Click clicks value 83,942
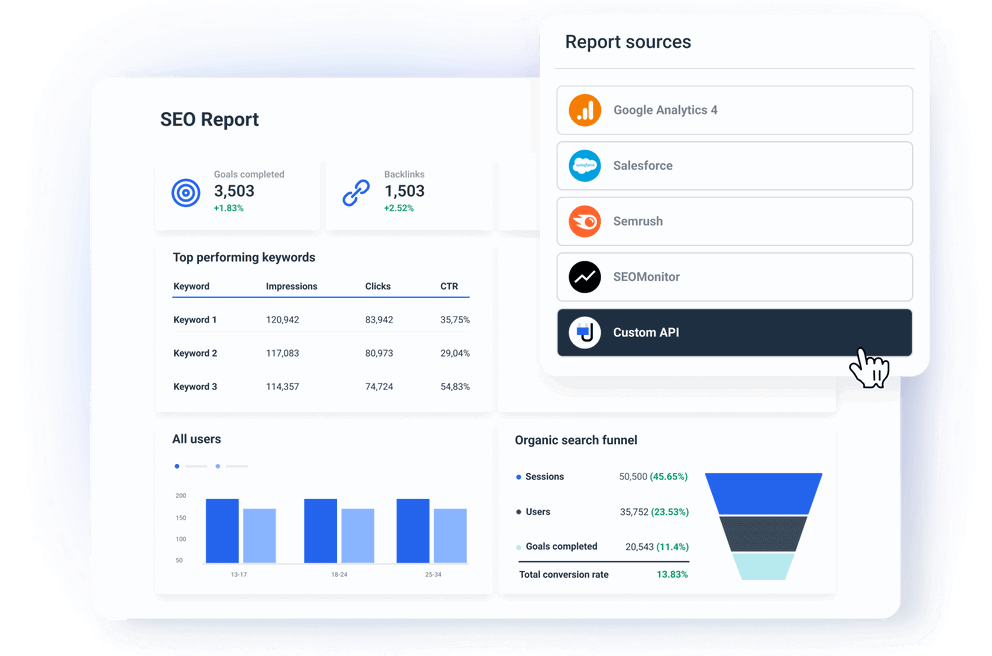Screen dimensions: 992x656 click(379, 320)
